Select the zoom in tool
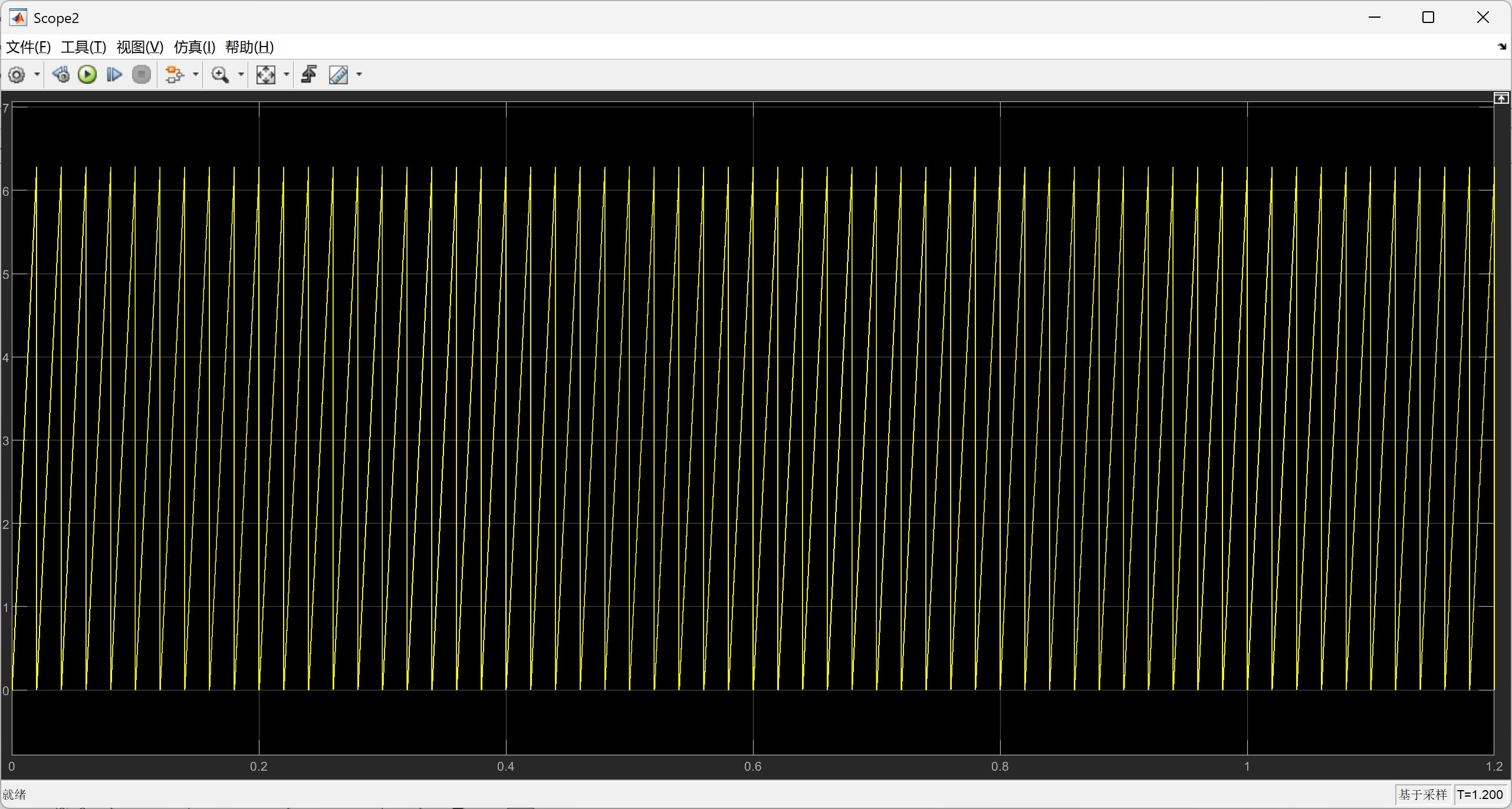The image size is (1512, 809). click(220, 75)
